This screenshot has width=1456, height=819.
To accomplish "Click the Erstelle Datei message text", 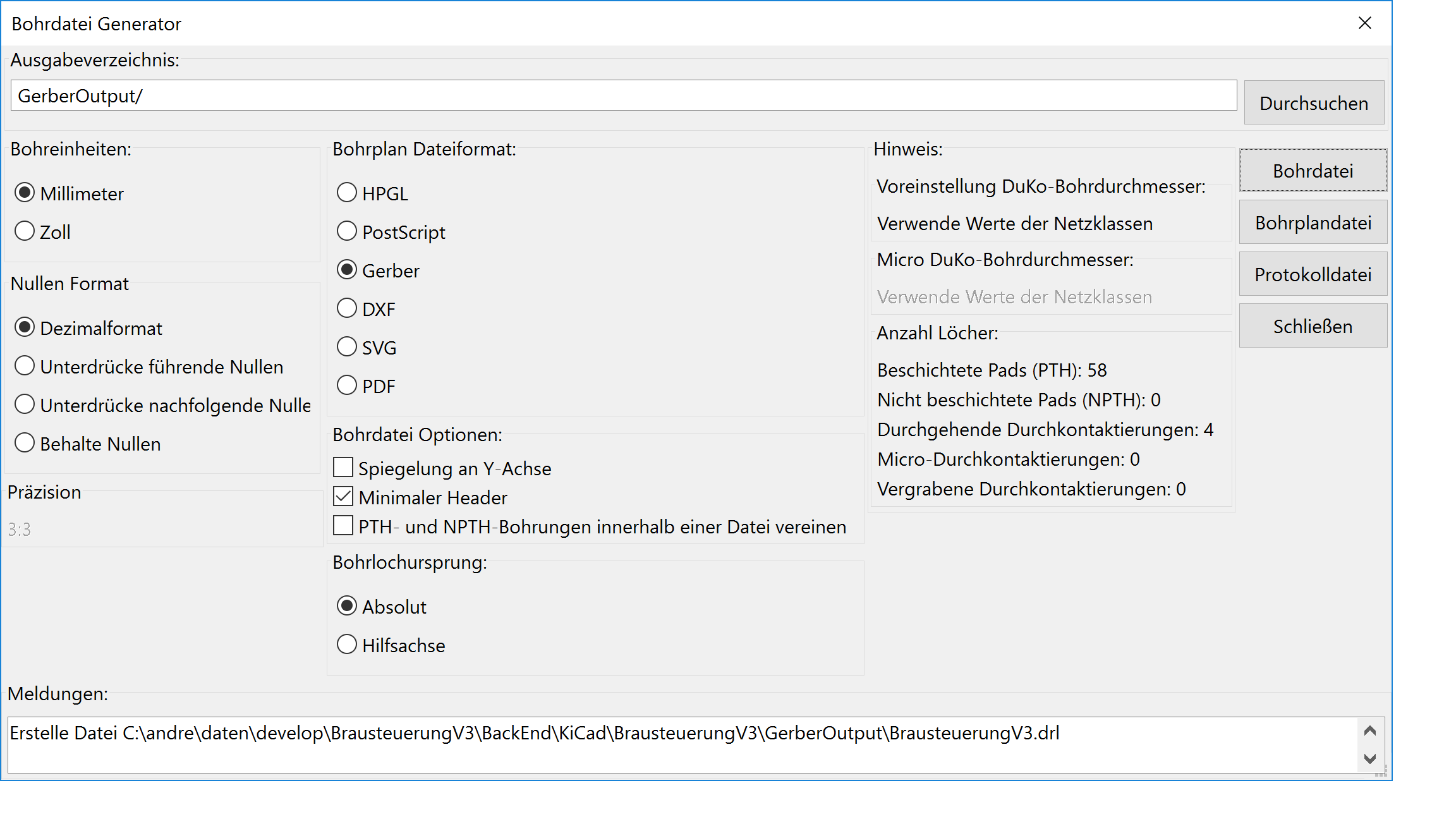I will (x=535, y=733).
